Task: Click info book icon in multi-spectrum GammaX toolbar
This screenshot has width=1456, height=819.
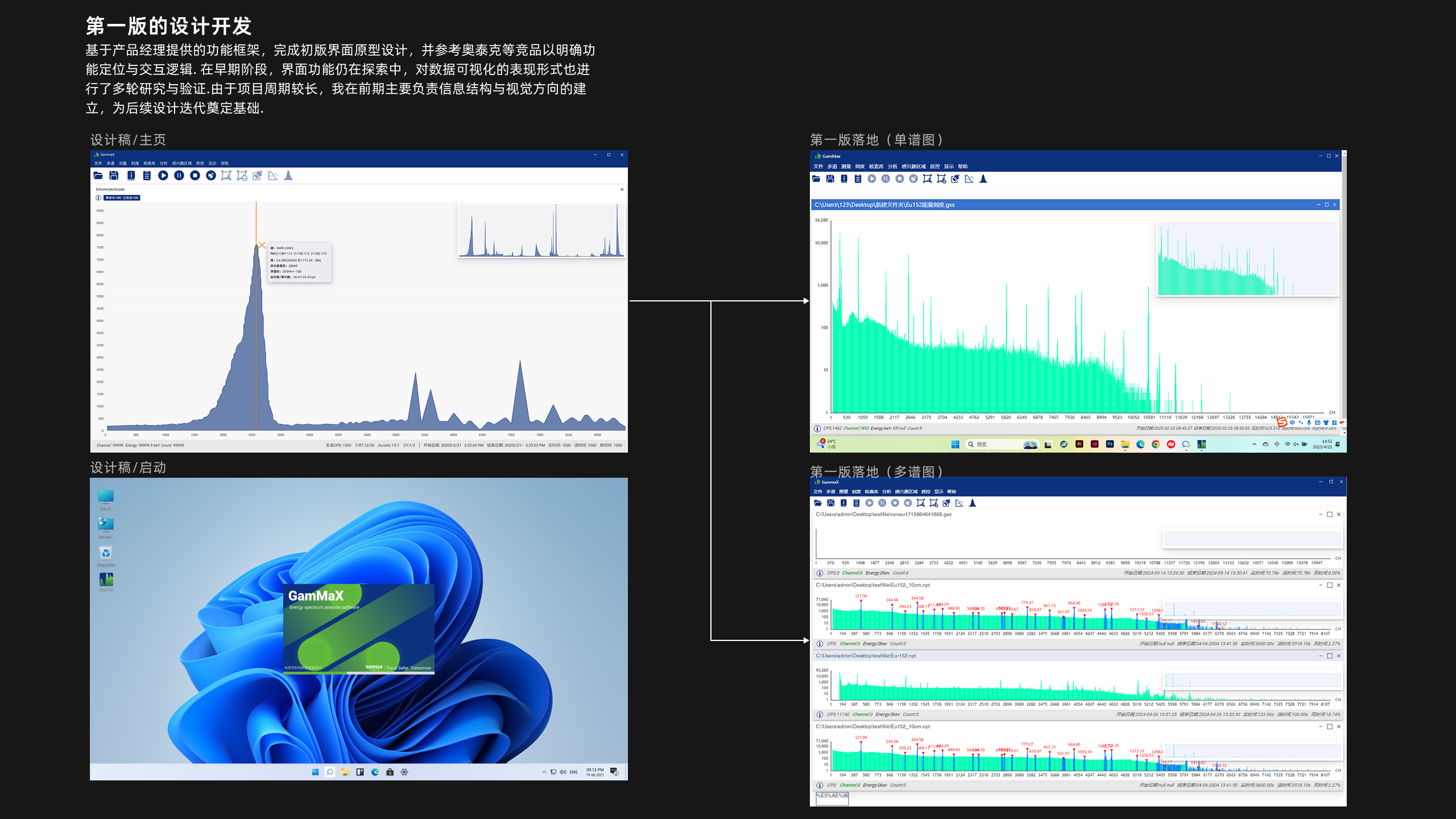Action: (843, 503)
